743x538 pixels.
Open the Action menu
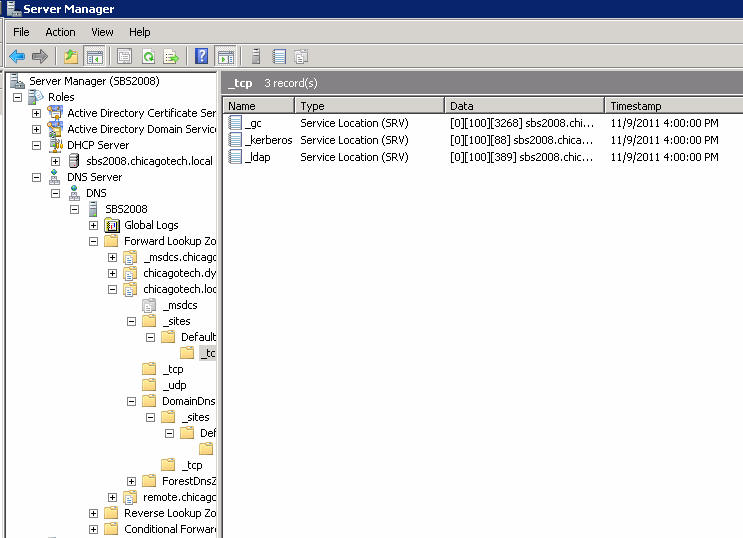click(60, 32)
